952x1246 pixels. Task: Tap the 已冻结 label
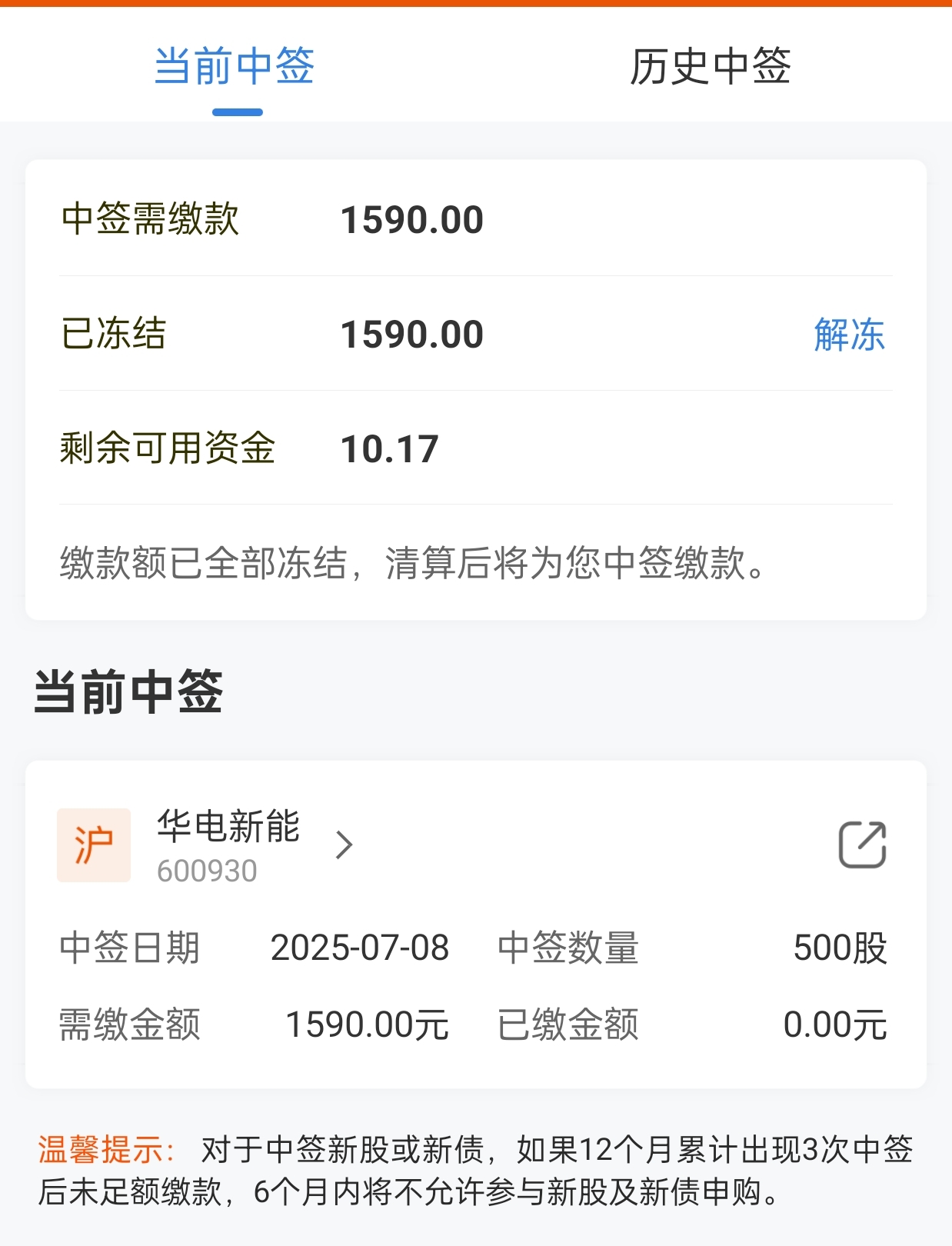click(x=113, y=334)
